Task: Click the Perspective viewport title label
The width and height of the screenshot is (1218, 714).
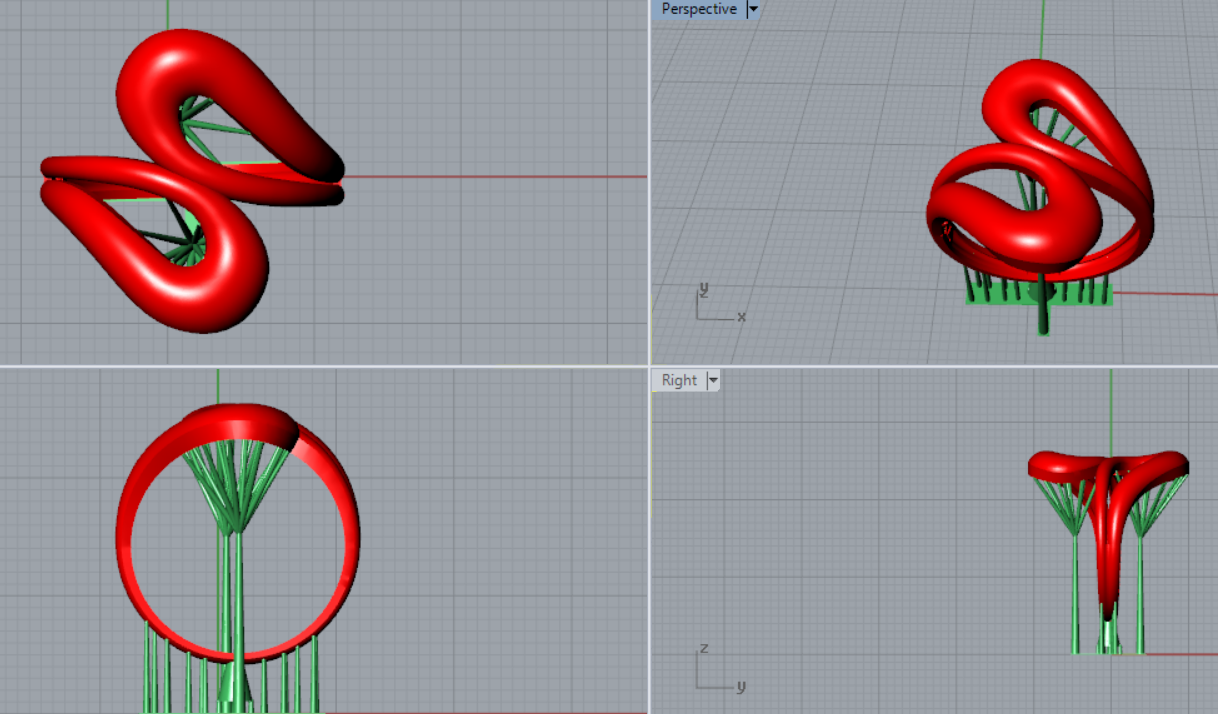Action: 698,9
